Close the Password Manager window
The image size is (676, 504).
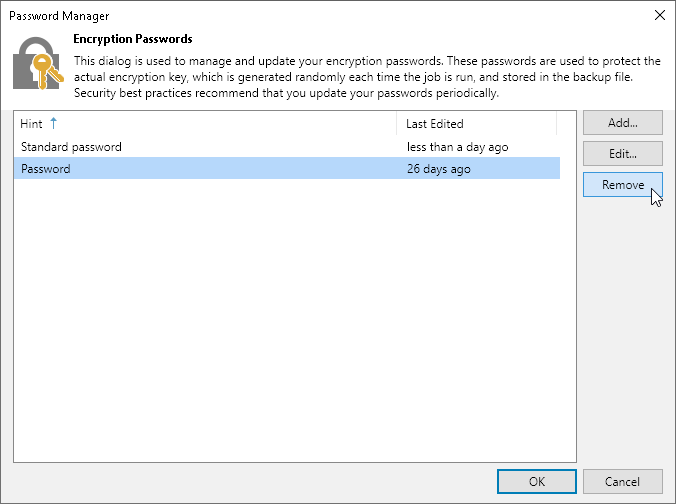click(x=660, y=16)
